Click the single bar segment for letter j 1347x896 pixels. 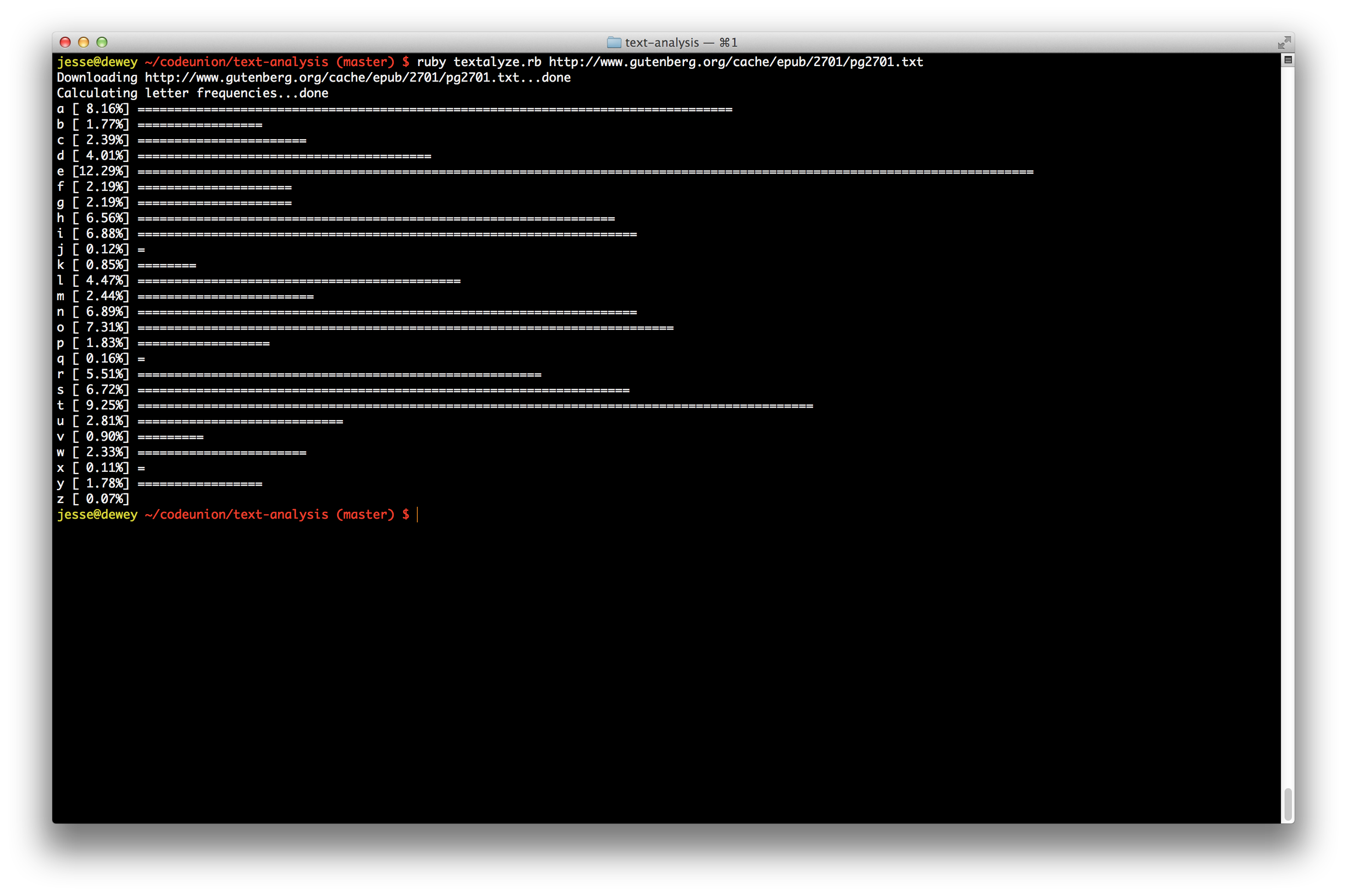pyautogui.click(x=141, y=250)
